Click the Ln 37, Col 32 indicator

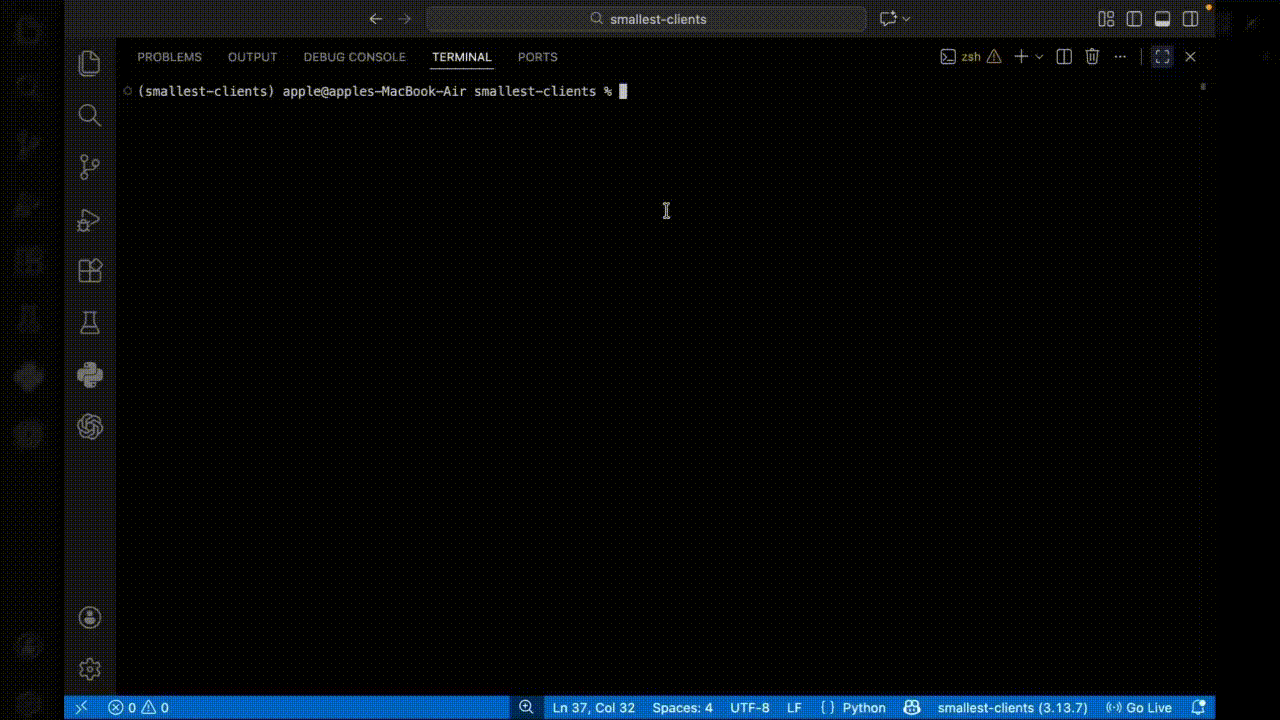pos(594,708)
